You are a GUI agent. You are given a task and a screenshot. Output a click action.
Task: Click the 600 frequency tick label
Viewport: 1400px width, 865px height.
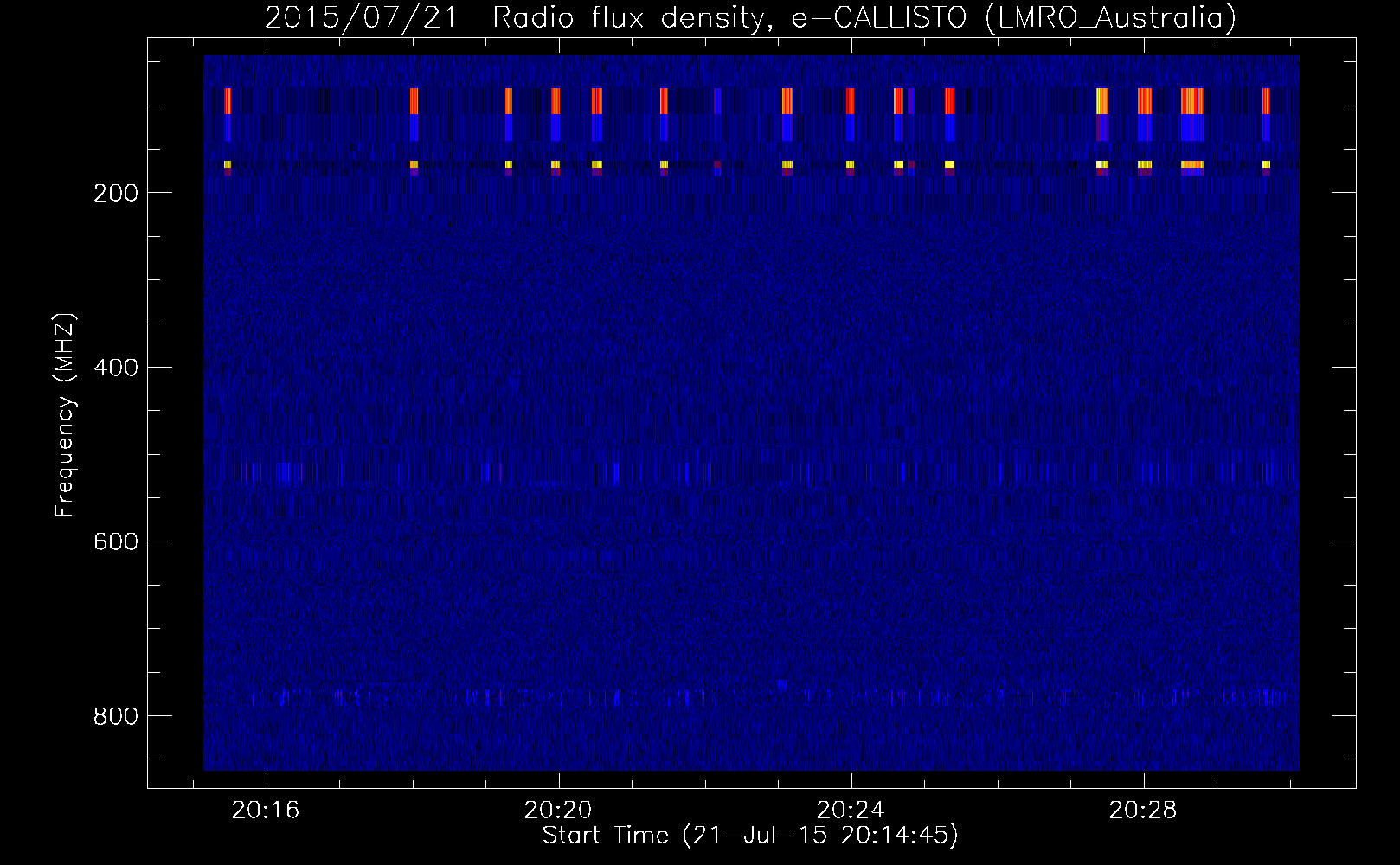pyautogui.click(x=116, y=541)
